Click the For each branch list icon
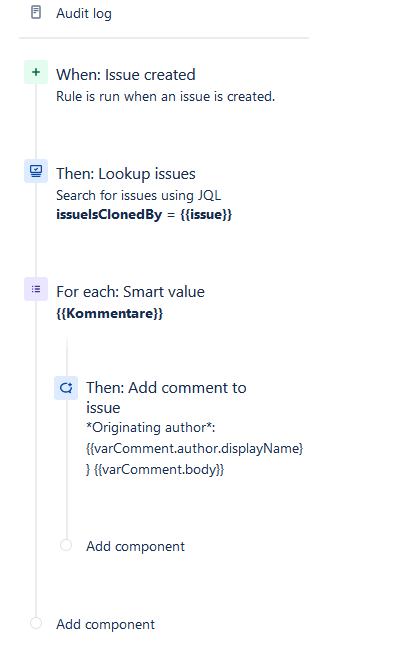 [x=36, y=289]
